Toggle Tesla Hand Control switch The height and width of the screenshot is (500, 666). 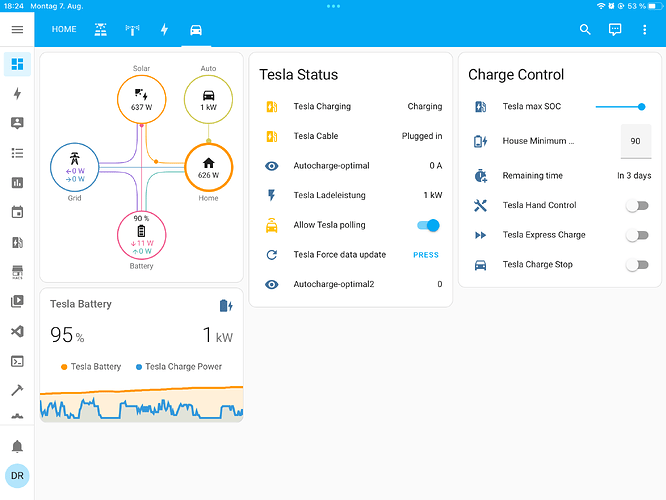(x=637, y=206)
